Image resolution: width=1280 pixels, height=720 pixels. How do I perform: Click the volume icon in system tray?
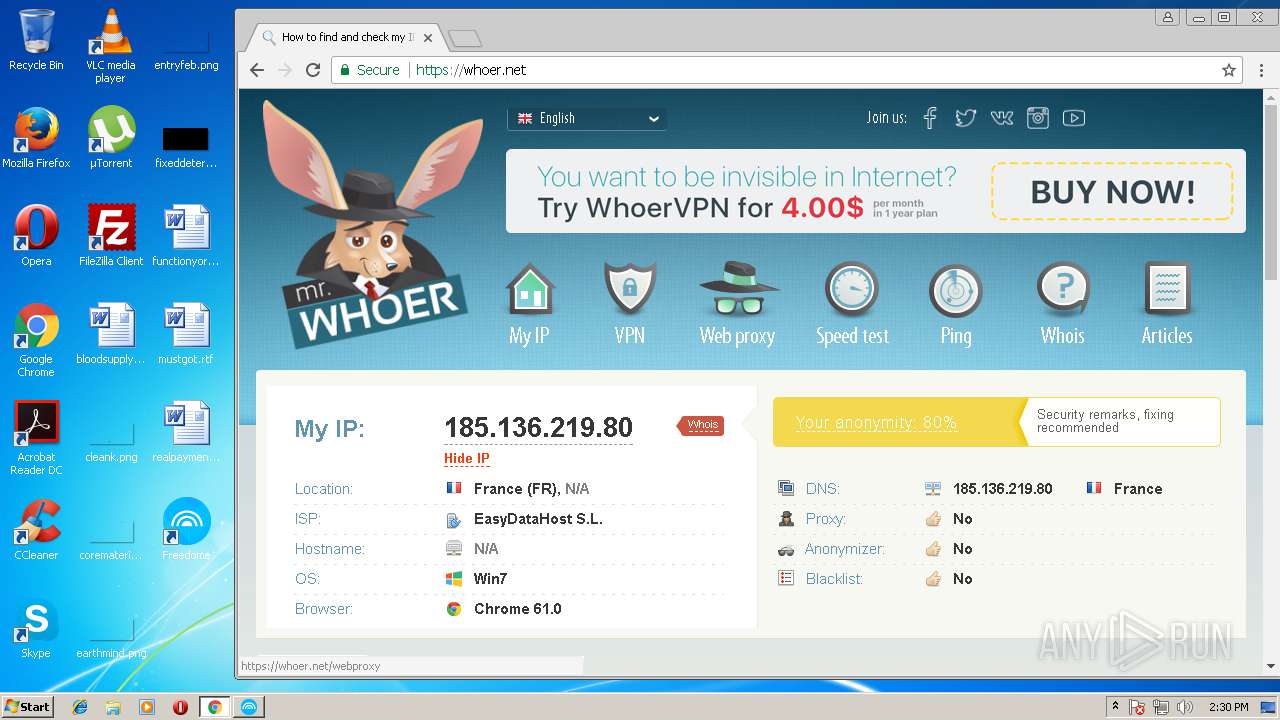click(1186, 707)
